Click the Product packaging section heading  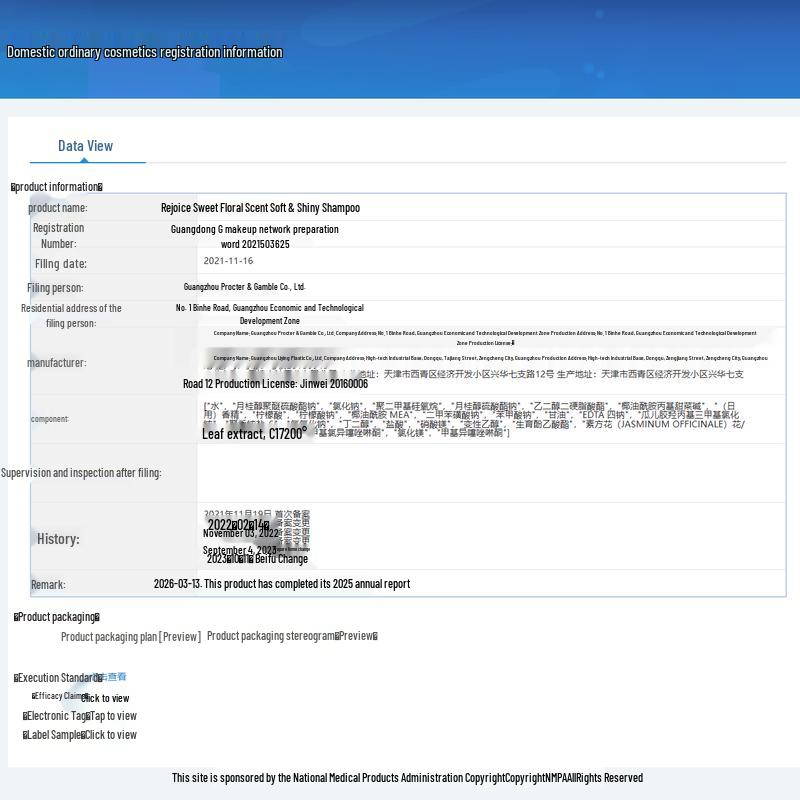[57, 617]
